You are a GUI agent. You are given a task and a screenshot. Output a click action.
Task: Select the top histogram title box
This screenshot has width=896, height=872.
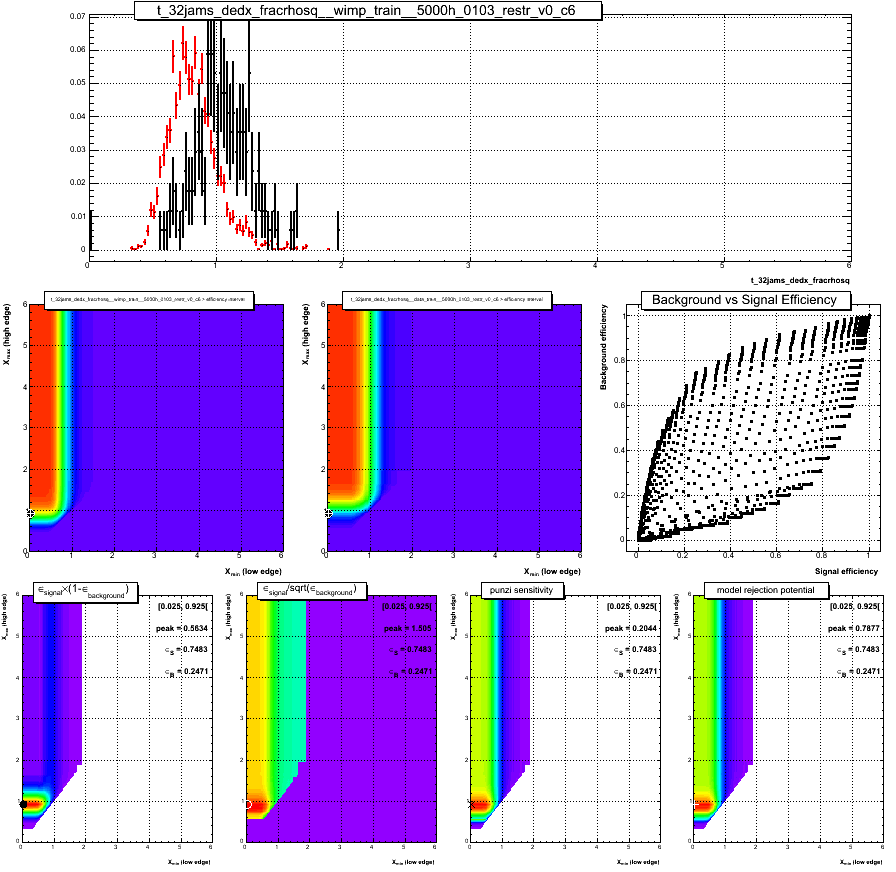(x=368, y=10)
